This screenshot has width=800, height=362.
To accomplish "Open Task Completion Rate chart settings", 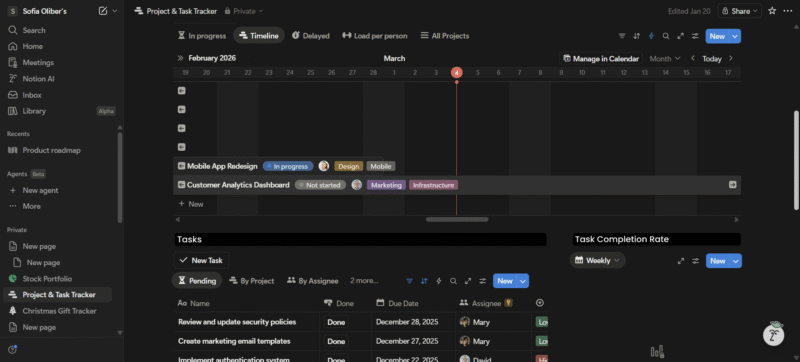I will click(695, 261).
